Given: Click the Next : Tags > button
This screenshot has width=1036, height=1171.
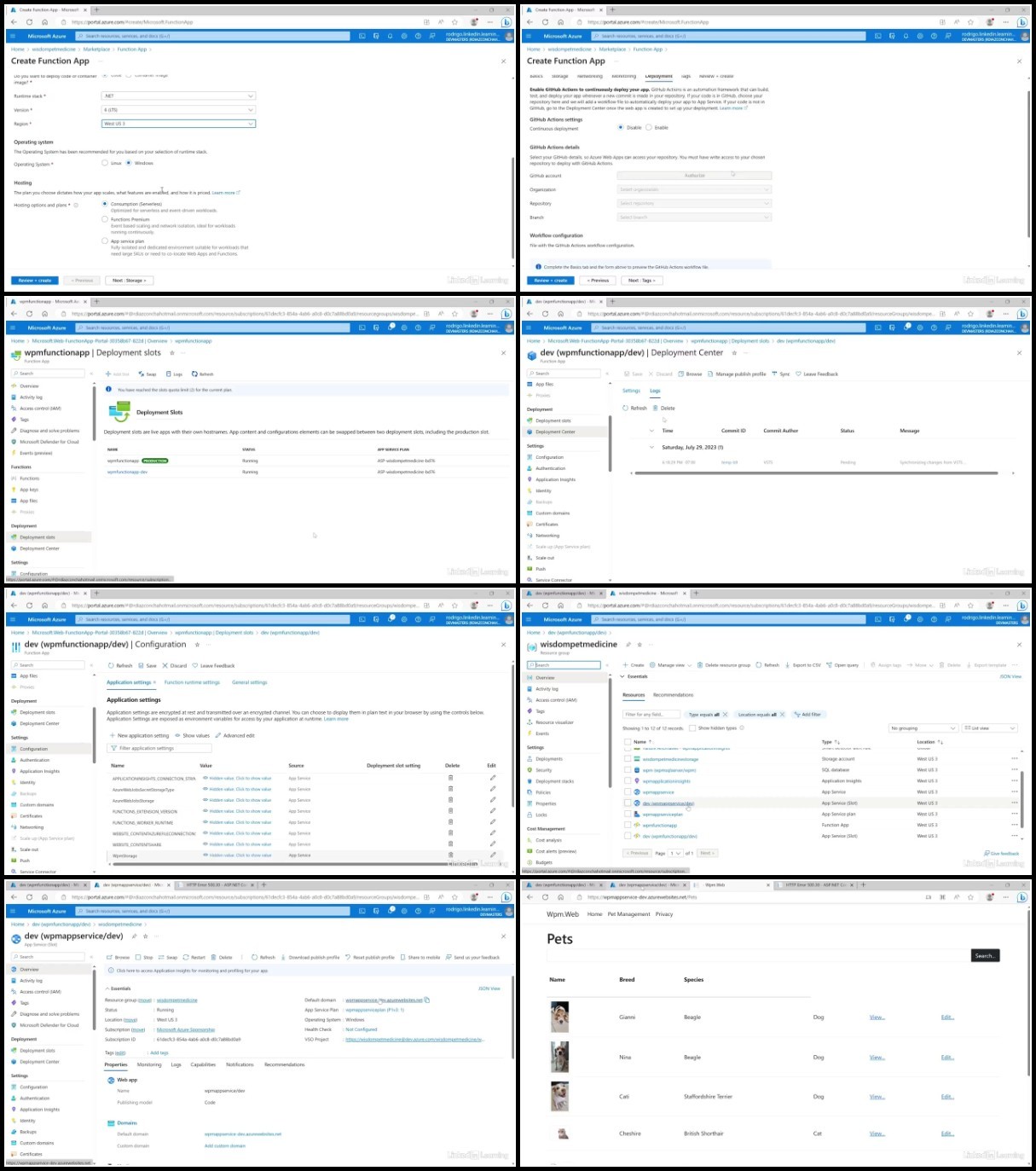Looking at the screenshot, I should 640,280.
